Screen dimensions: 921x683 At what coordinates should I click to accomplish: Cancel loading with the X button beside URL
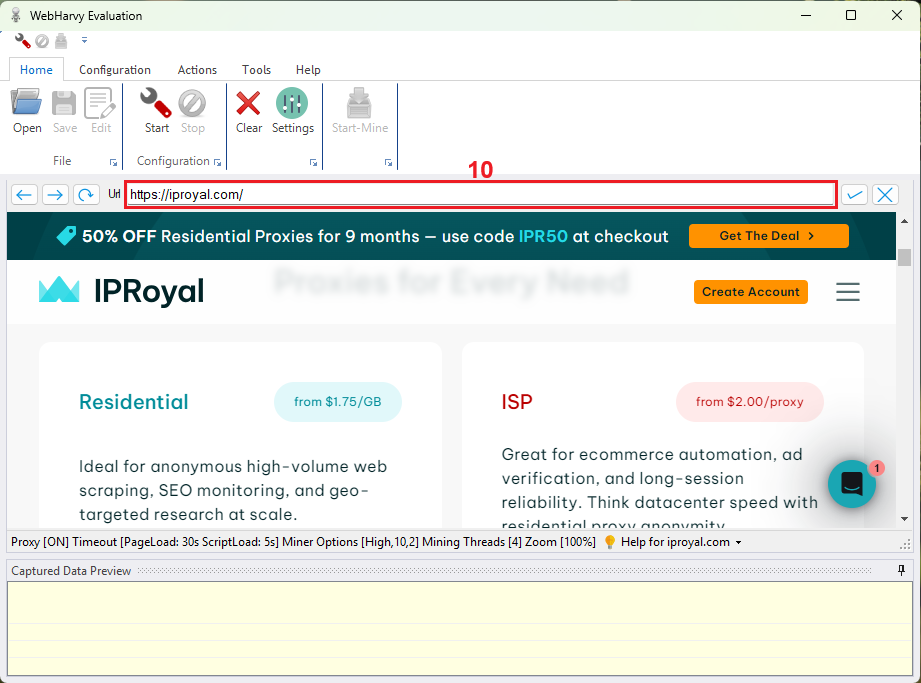(885, 195)
